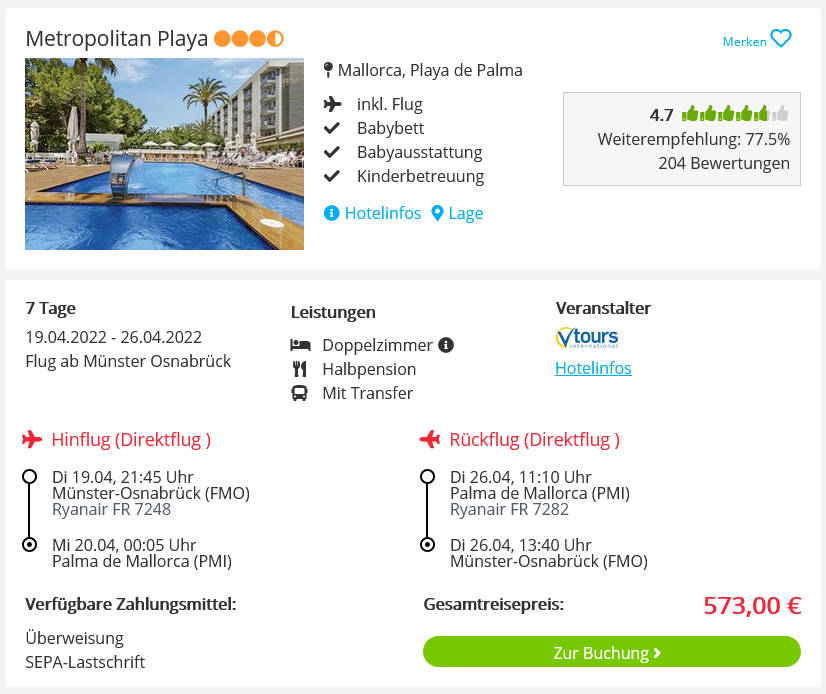The image size is (826, 694).
Task: Click the Rückflug red airplane icon
Action: 430,439
